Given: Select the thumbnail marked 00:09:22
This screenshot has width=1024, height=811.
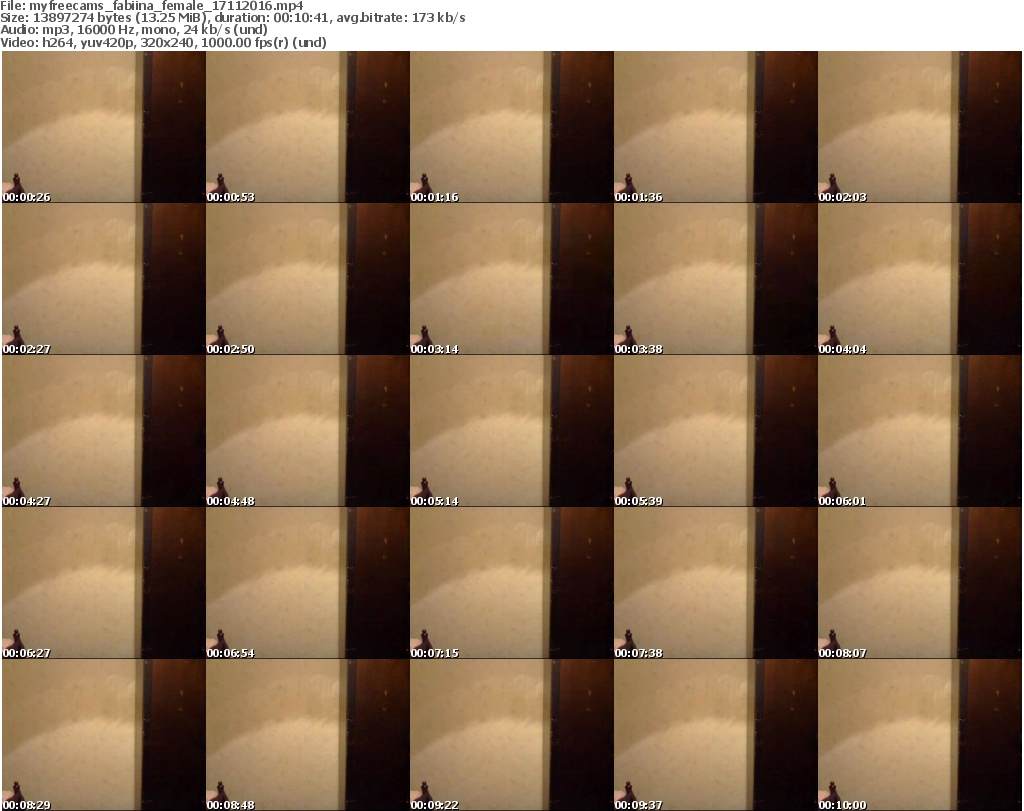Looking at the screenshot, I should click(511, 735).
